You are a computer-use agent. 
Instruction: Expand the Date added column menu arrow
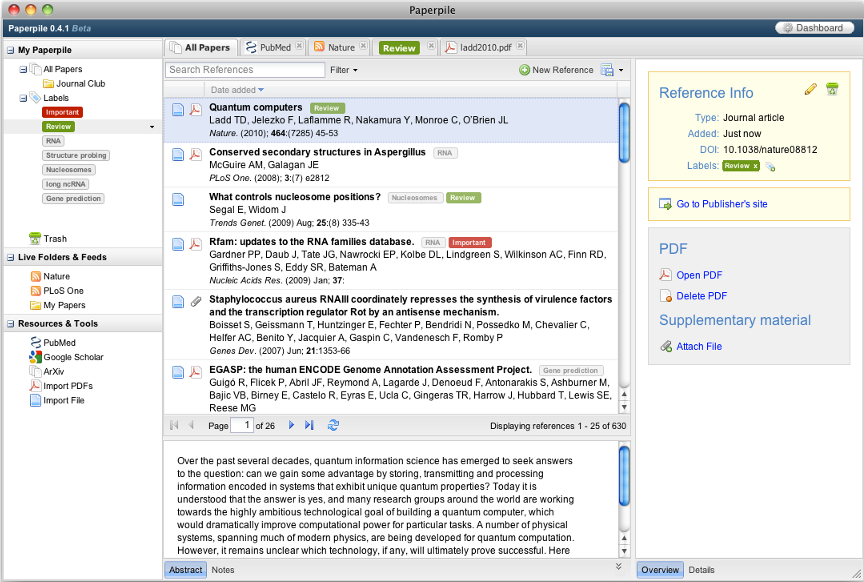(x=260, y=90)
